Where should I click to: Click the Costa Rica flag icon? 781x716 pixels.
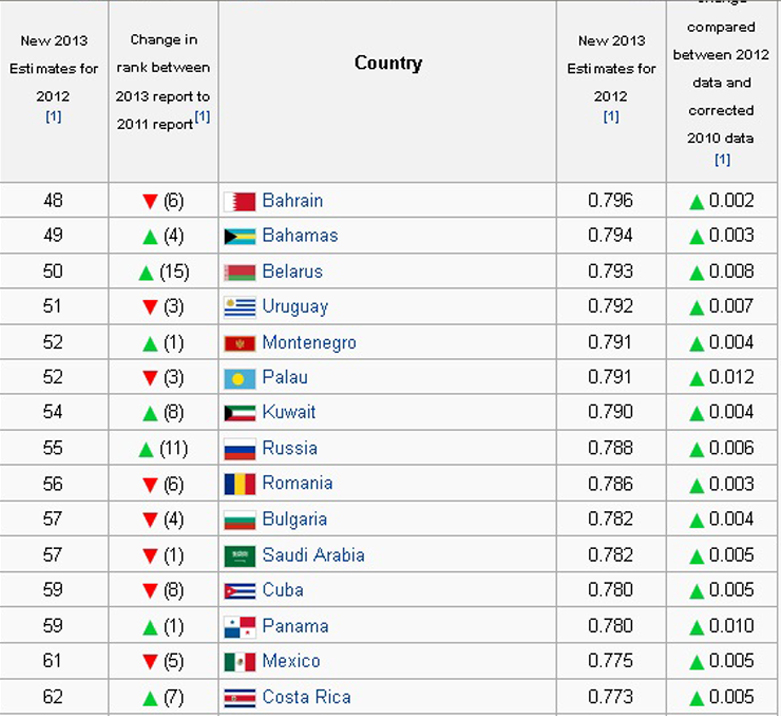(x=240, y=698)
